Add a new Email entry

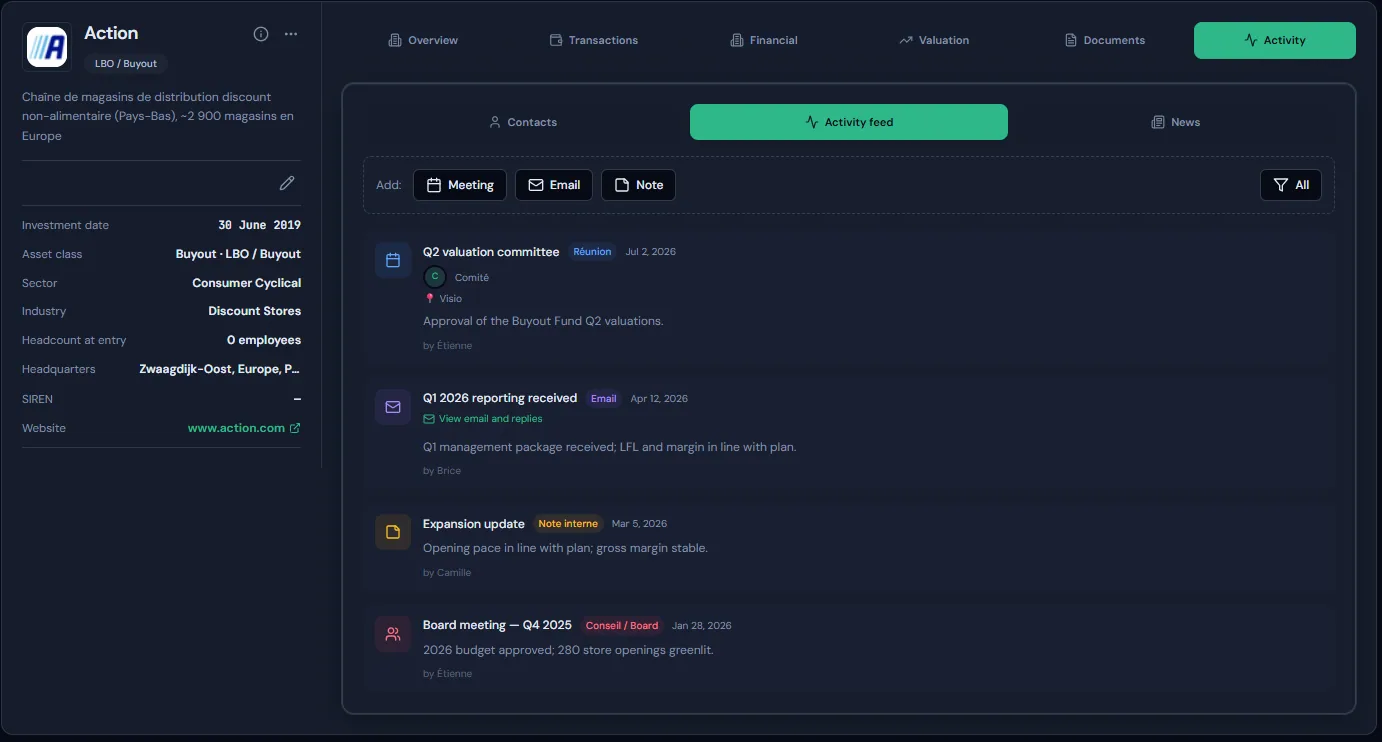[x=554, y=185]
